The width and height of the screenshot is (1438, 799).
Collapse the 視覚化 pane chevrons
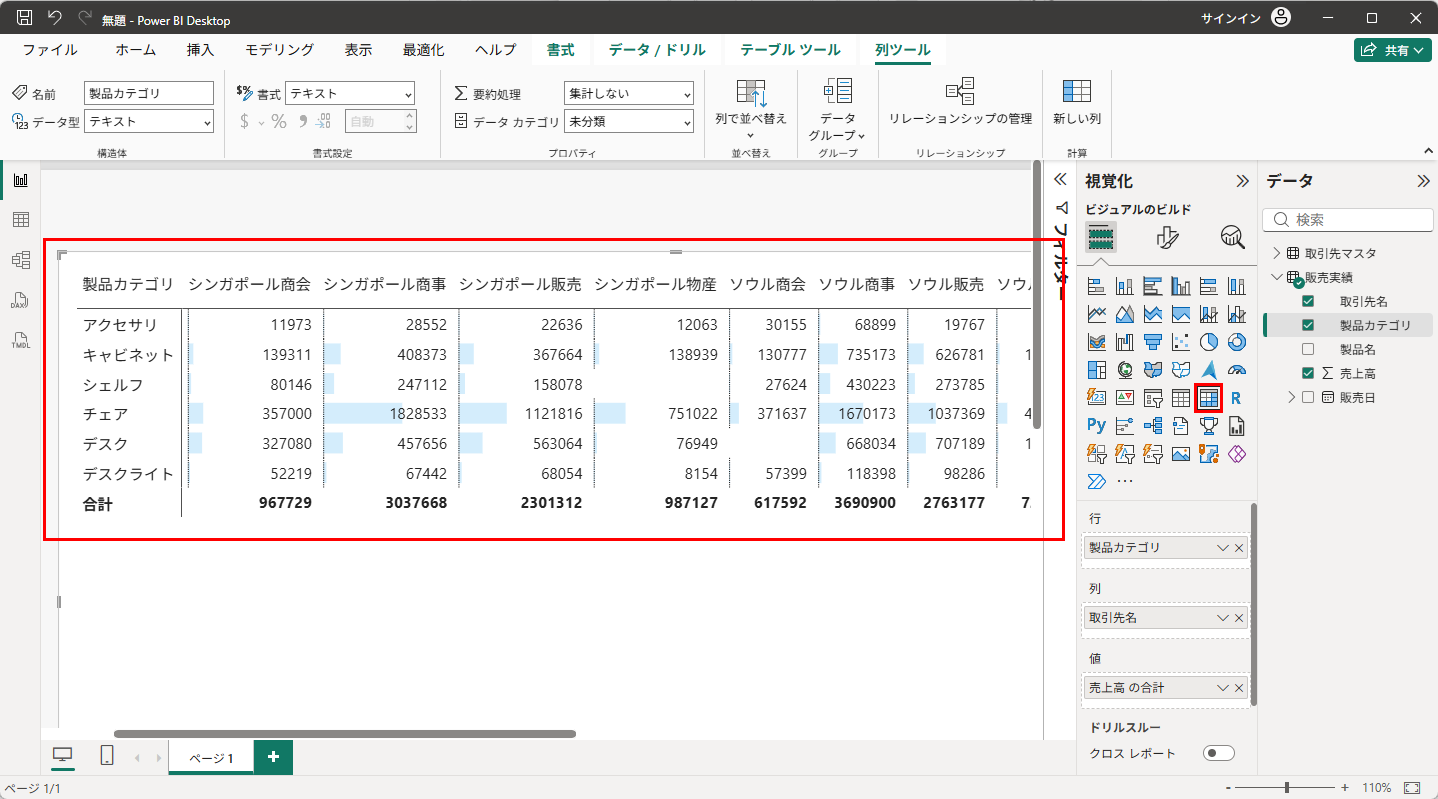(1242, 181)
